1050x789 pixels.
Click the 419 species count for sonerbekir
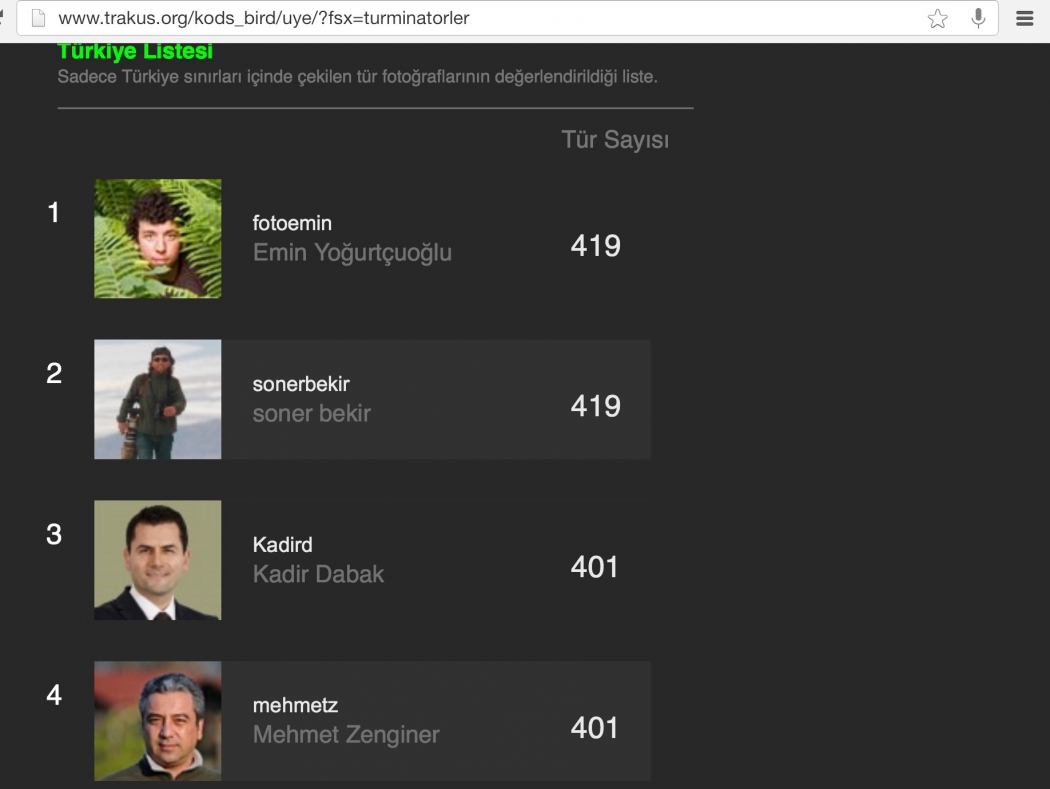[x=595, y=406]
